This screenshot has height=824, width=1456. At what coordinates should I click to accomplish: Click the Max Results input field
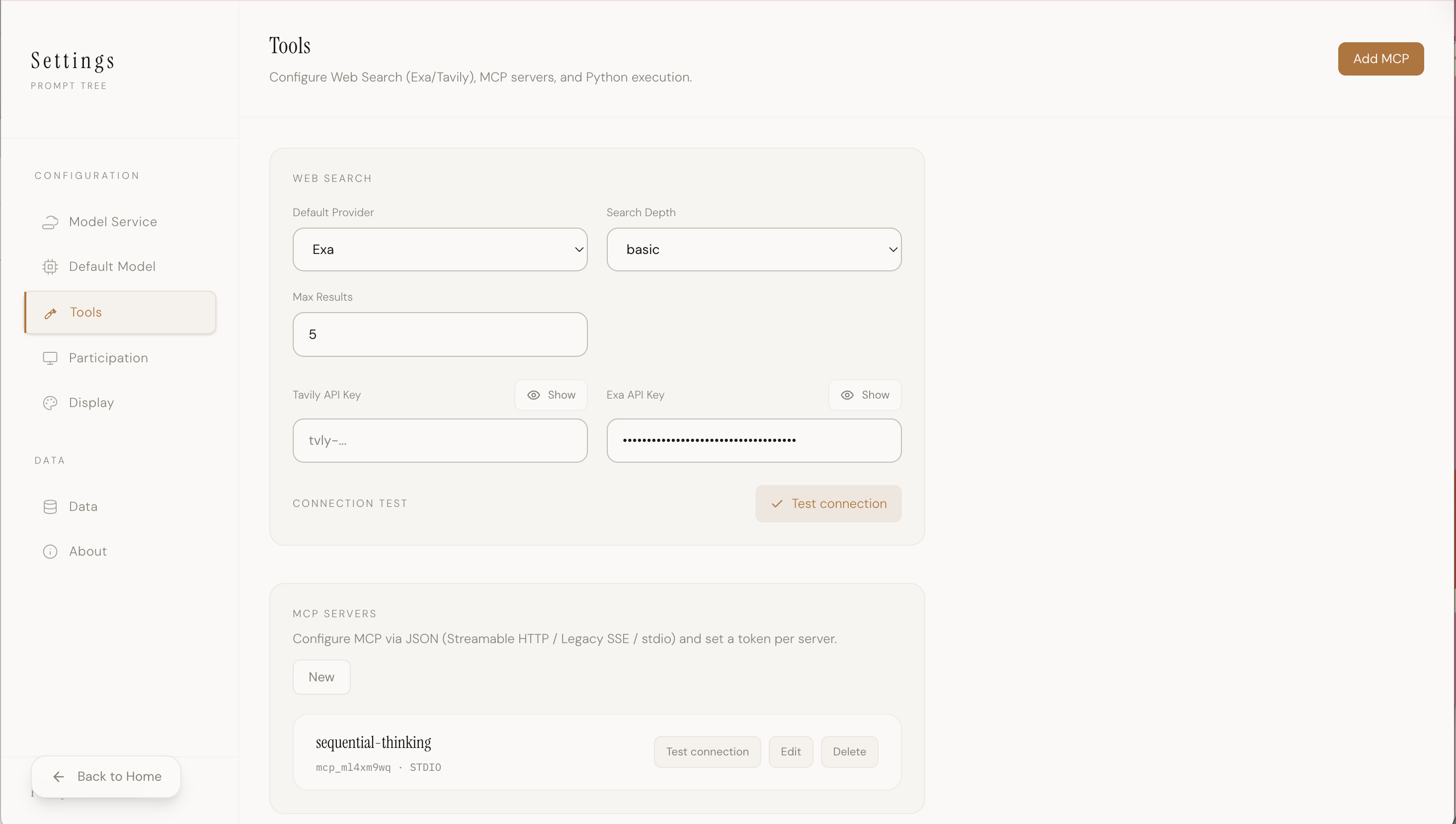(440, 334)
